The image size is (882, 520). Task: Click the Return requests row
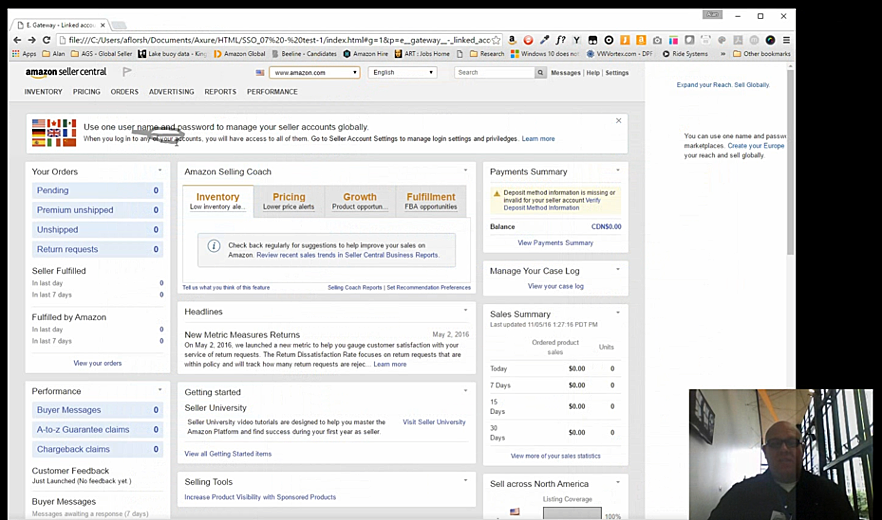[97, 249]
